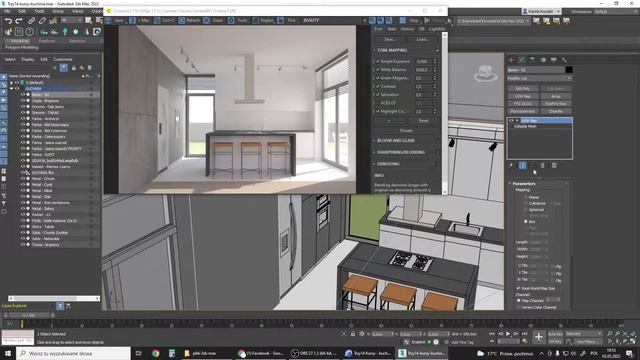Click the selection lock icon in status bar

coord(353,334)
